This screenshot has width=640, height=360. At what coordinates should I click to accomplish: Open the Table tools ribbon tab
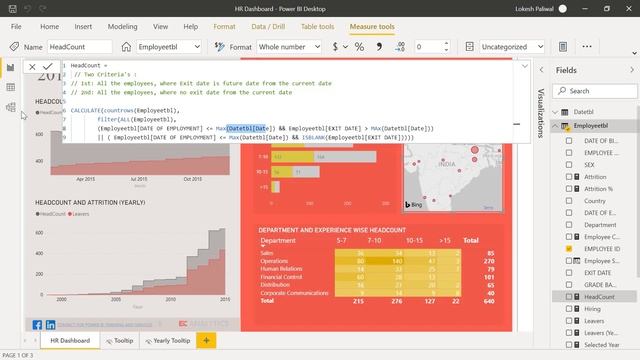click(x=318, y=27)
